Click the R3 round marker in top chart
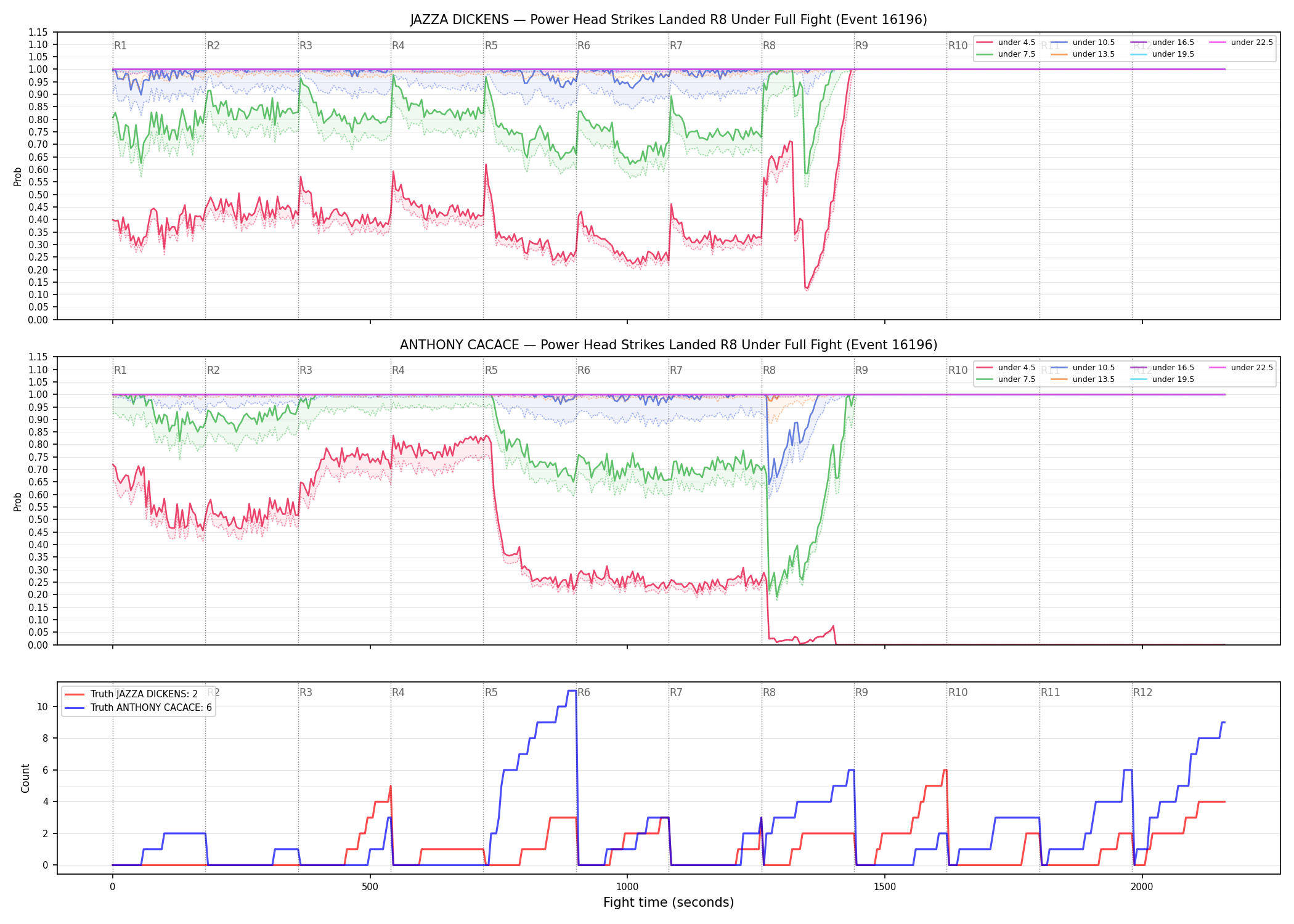The height and width of the screenshot is (924, 1294). (x=306, y=46)
